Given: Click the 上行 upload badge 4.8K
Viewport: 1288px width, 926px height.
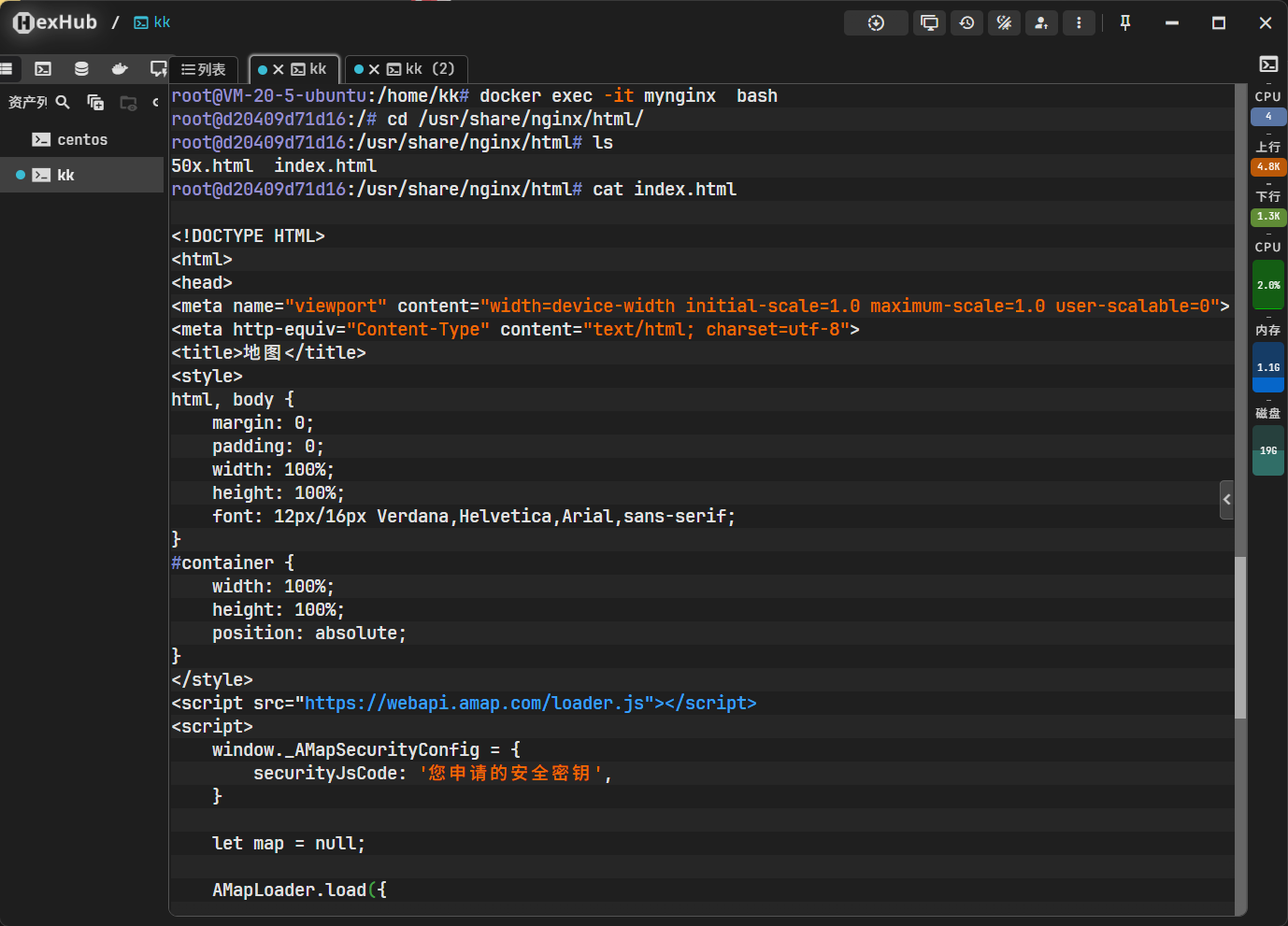Looking at the screenshot, I should [x=1268, y=167].
